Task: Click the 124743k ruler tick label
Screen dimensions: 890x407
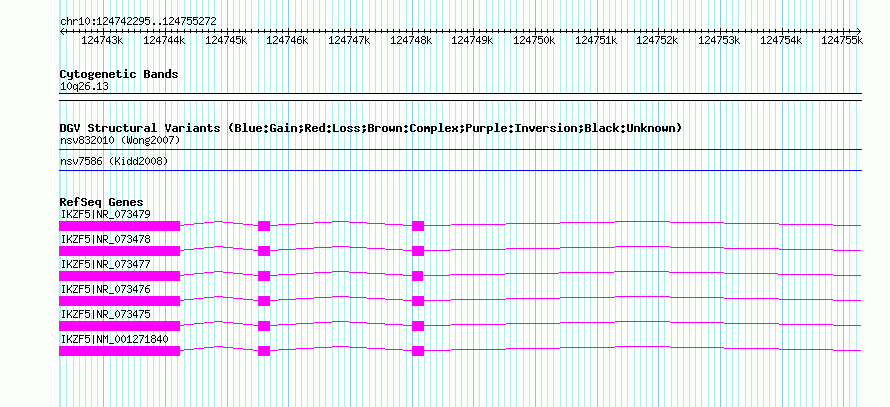Action: point(102,40)
